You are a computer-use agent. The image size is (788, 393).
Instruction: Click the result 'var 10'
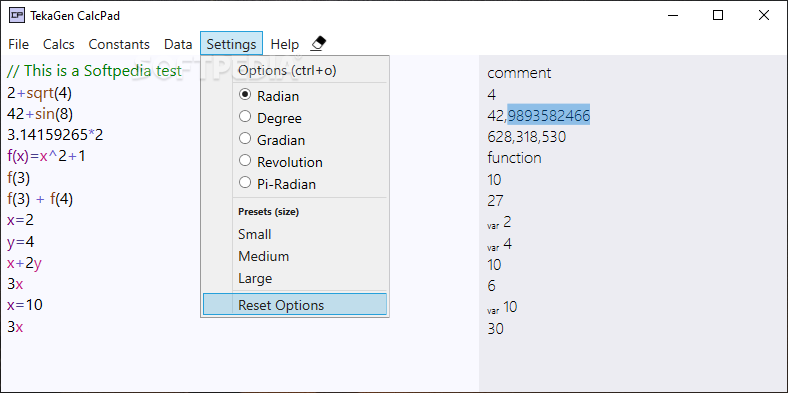tap(502, 307)
